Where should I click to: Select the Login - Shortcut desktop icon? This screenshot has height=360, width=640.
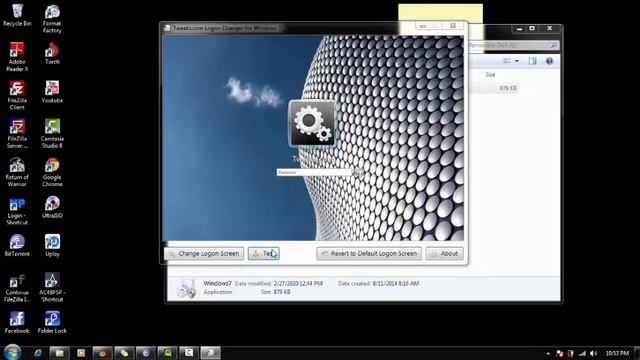17,211
